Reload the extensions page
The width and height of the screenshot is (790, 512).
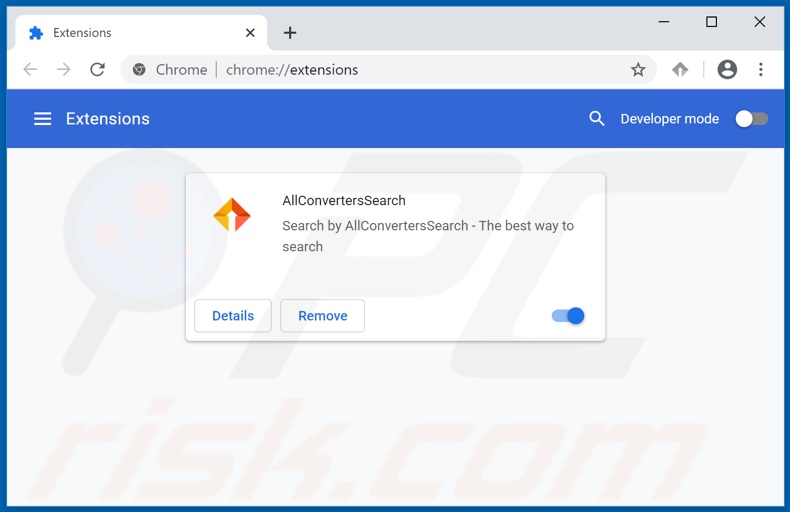(x=97, y=70)
